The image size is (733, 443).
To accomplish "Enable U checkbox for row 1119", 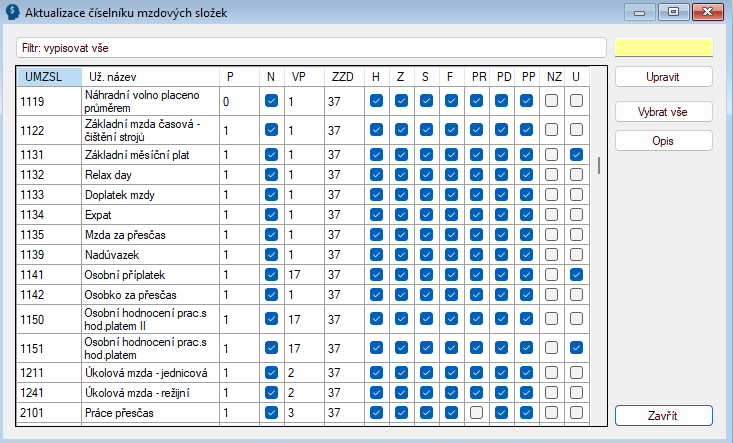I will (x=576, y=100).
